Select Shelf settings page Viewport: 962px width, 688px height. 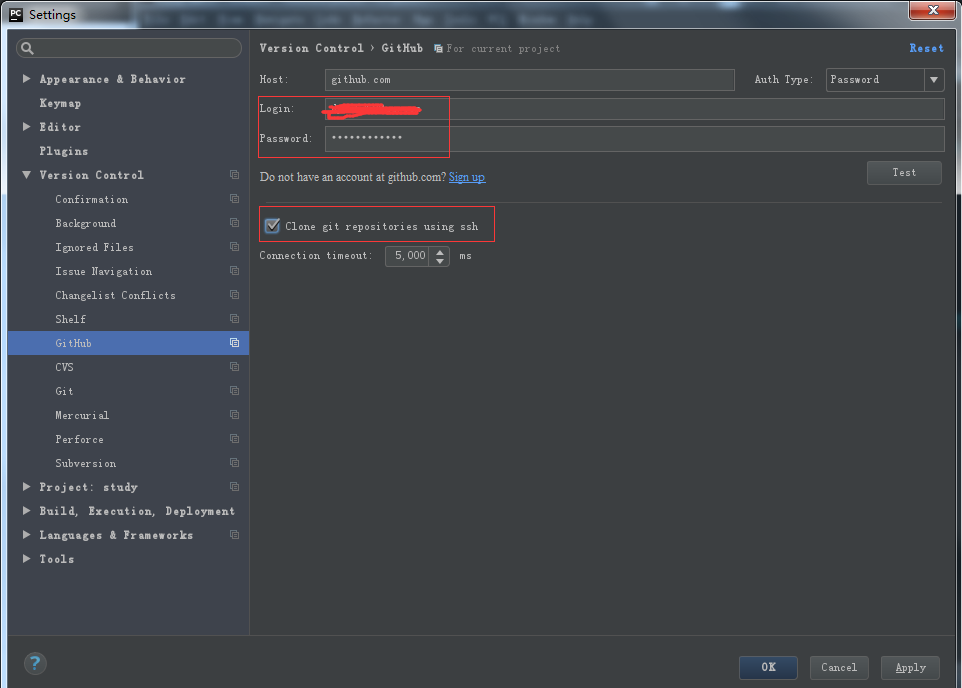point(71,319)
